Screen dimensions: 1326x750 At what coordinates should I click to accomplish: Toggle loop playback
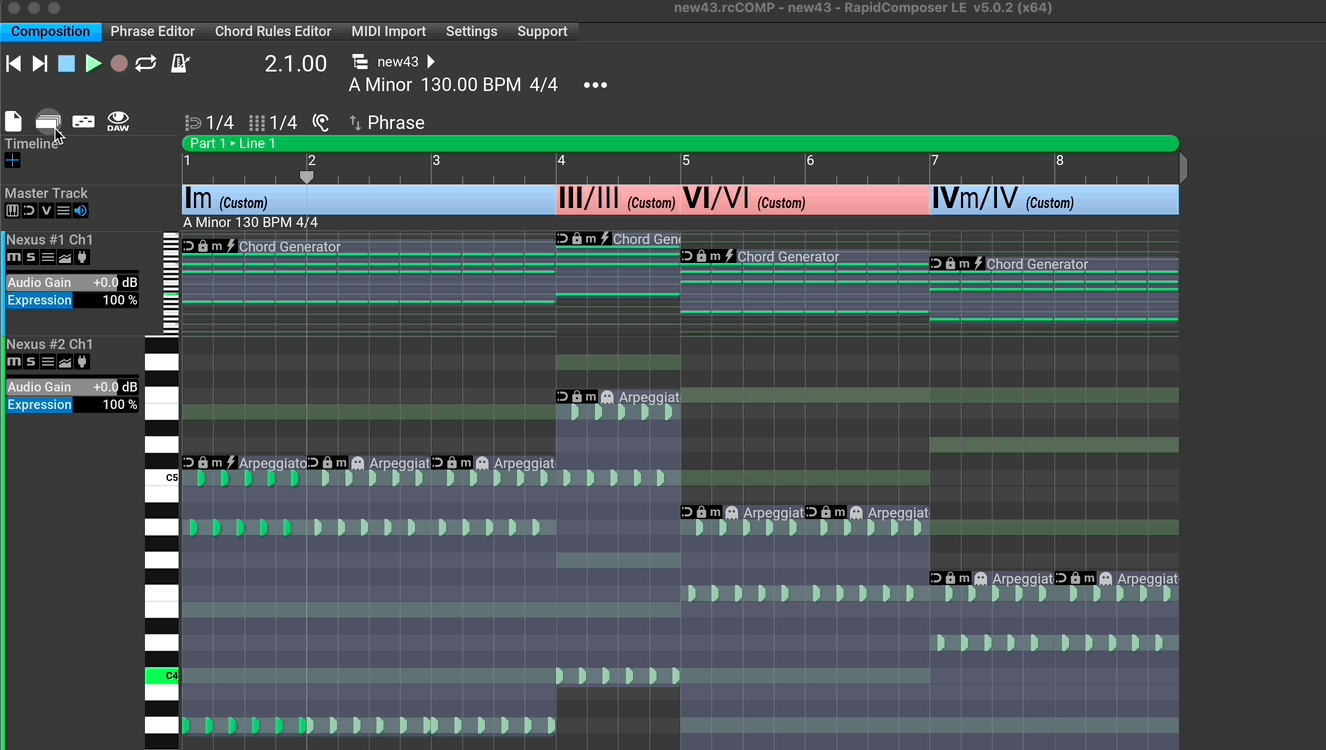[x=146, y=64]
